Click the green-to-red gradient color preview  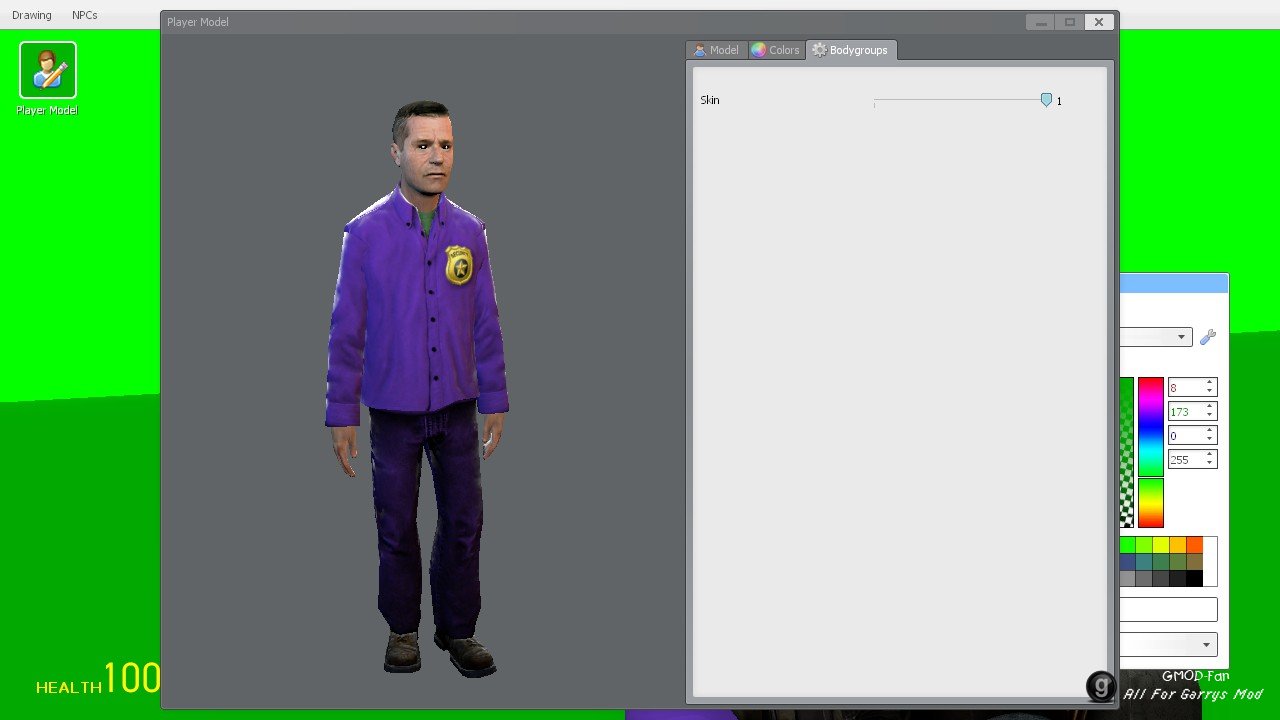[1150, 503]
